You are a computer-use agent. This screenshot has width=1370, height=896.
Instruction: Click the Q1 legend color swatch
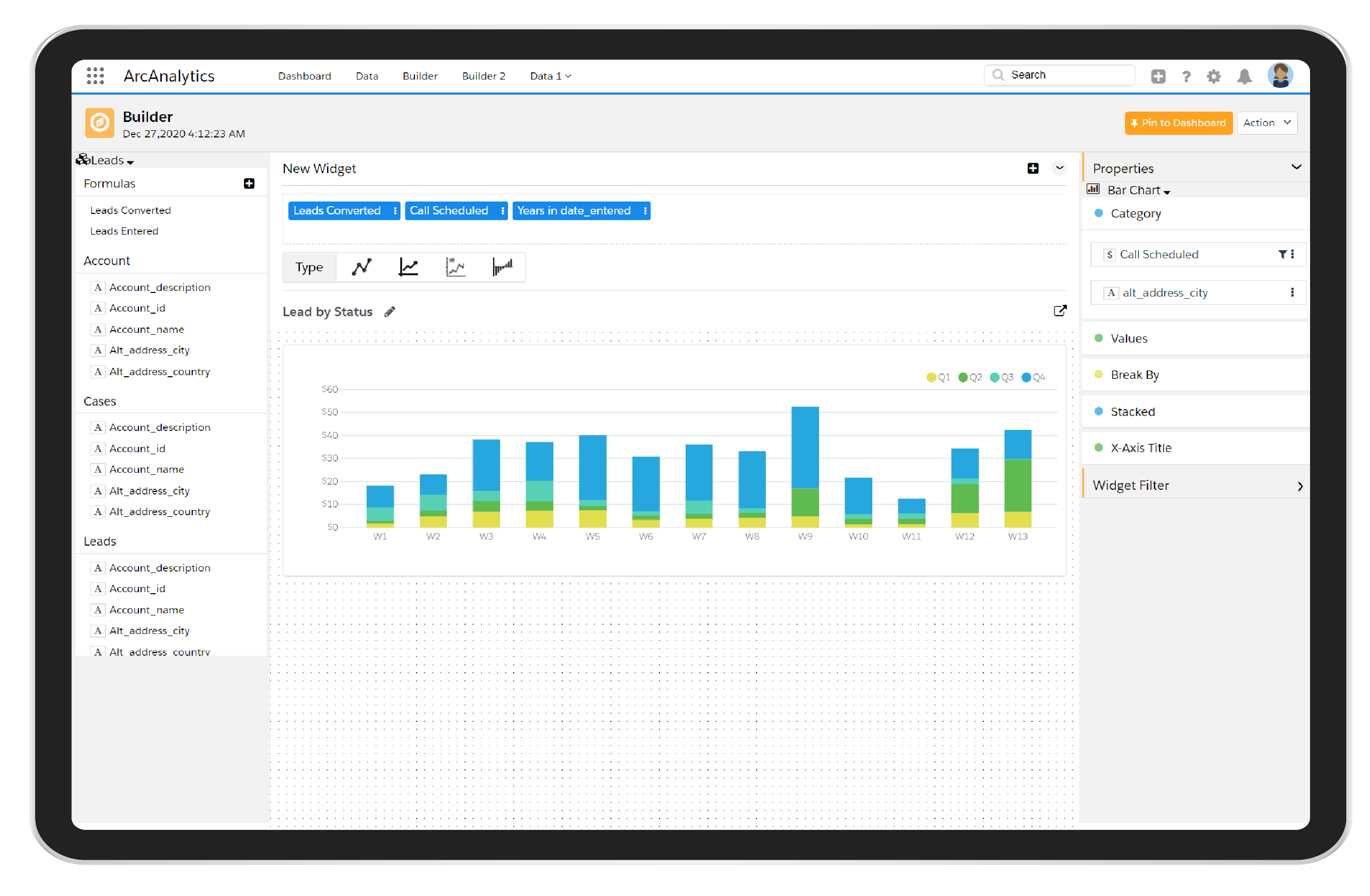(921, 377)
